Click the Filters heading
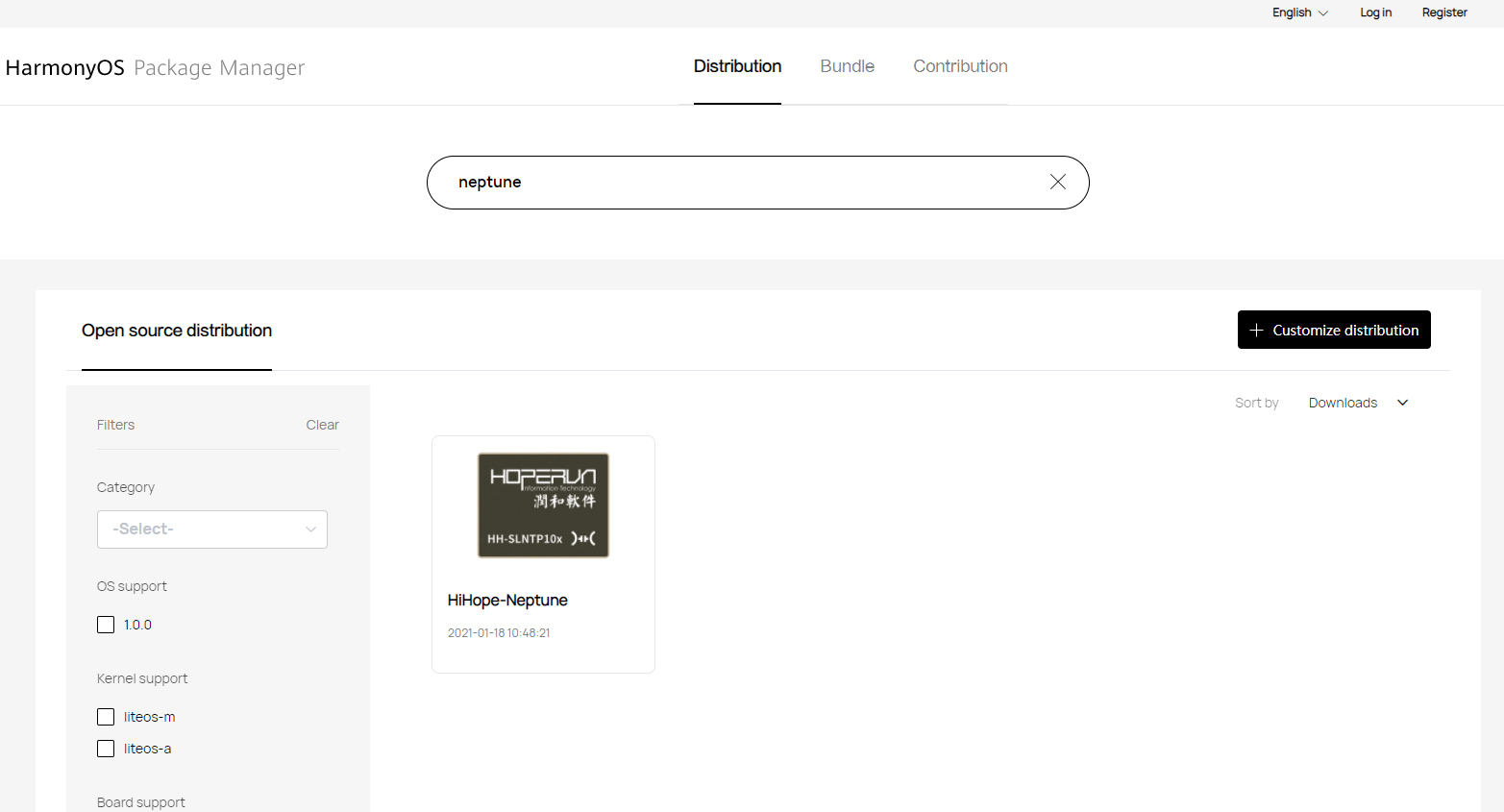 pos(115,425)
